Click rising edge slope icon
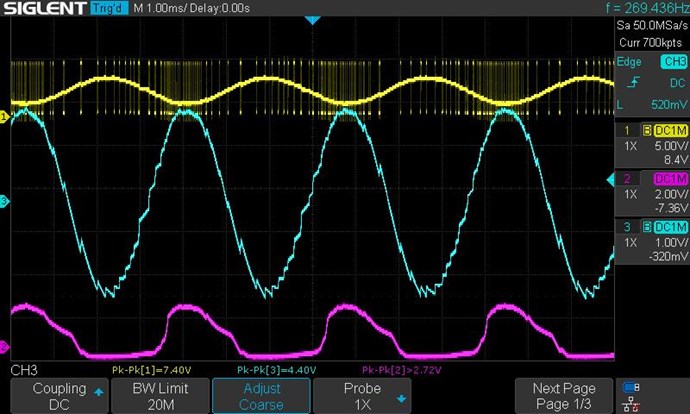 tap(634, 82)
